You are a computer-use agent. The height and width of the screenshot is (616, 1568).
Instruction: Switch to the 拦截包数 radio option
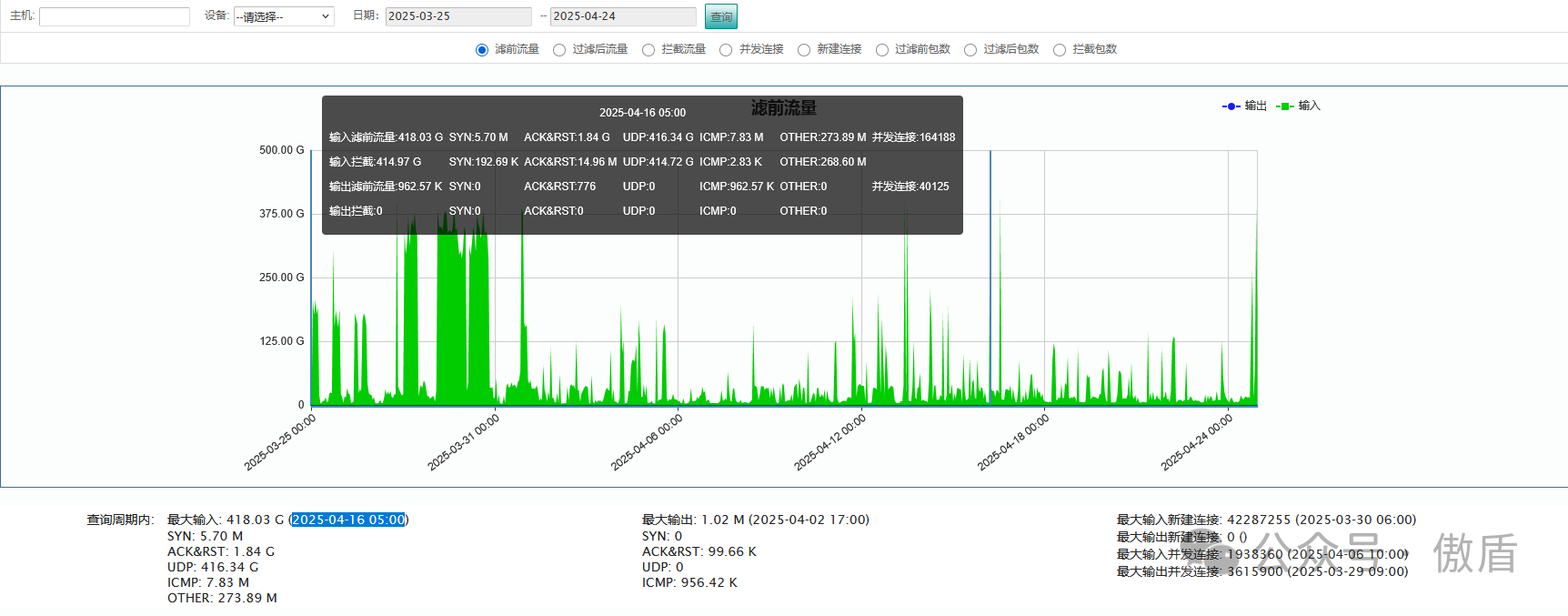(1060, 50)
